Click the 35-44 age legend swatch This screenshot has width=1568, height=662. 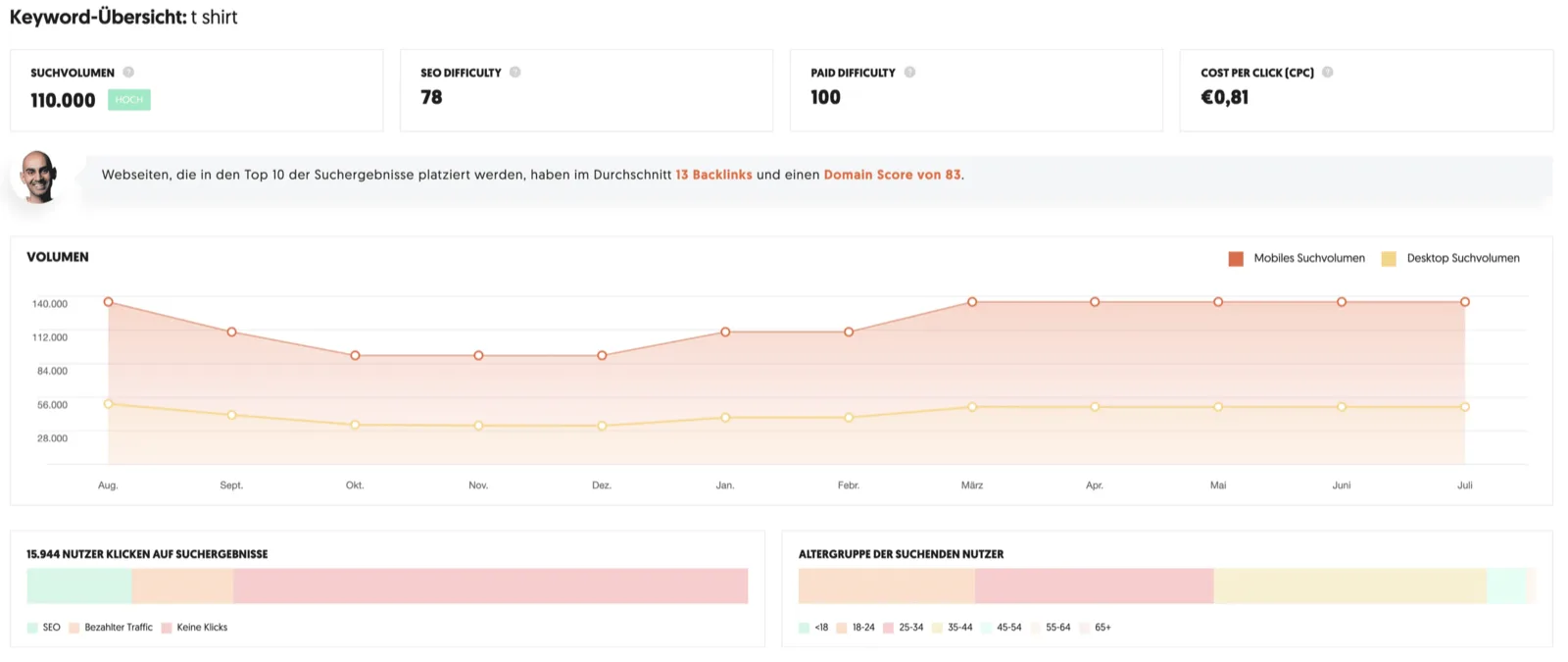[937, 628]
